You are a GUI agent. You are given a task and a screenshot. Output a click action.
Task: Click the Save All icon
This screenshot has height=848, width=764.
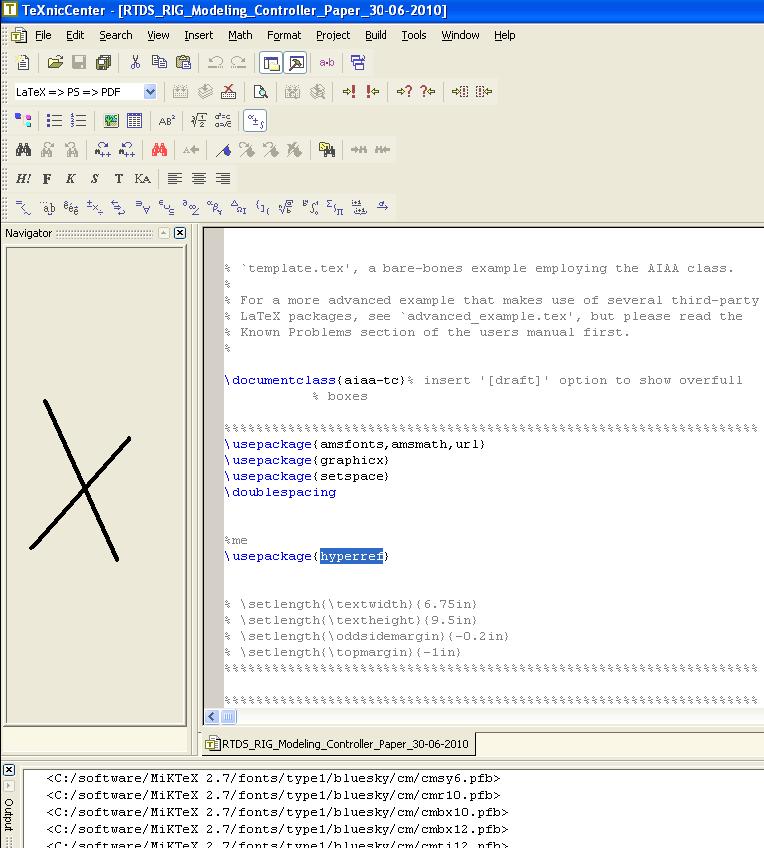coord(103,63)
